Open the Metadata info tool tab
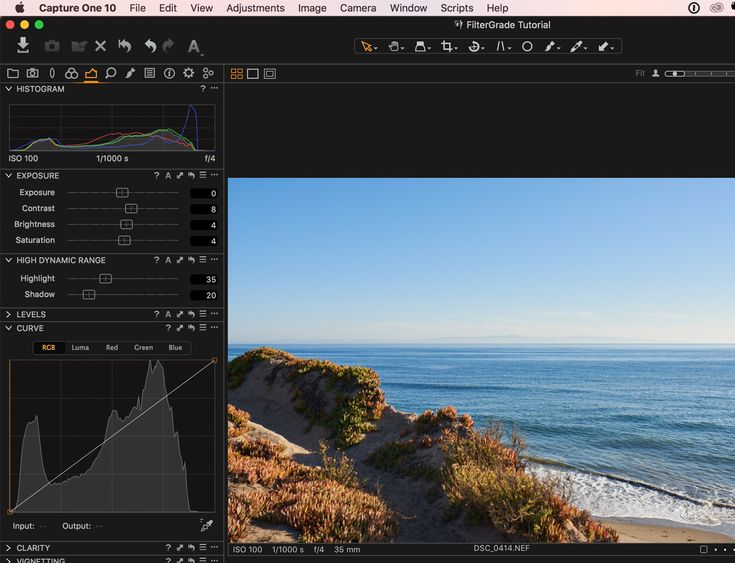735x563 pixels. pos(169,73)
